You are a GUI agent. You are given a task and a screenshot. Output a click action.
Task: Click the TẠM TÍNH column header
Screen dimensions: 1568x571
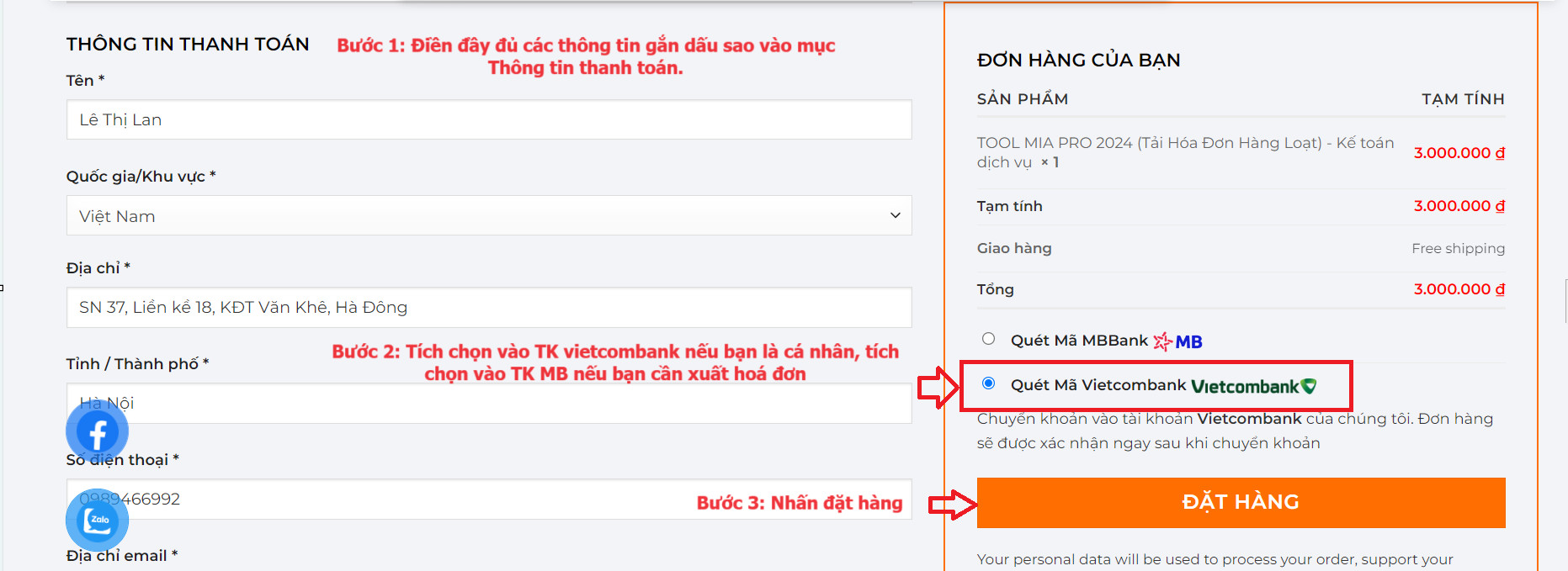(1463, 99)
